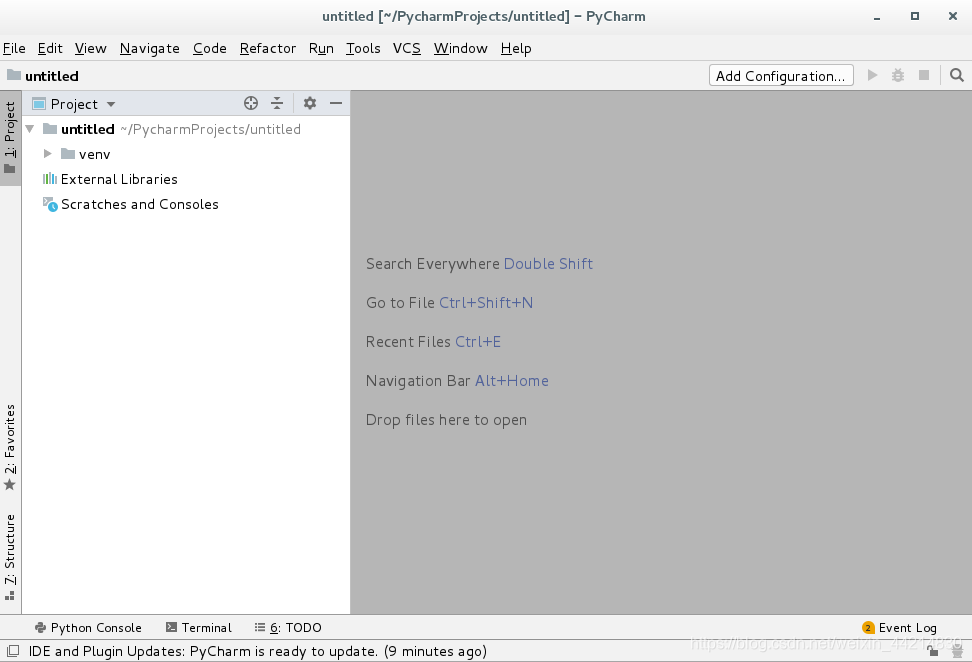Open the Window menu
The image size is (972, 662).
coord(461,48)
